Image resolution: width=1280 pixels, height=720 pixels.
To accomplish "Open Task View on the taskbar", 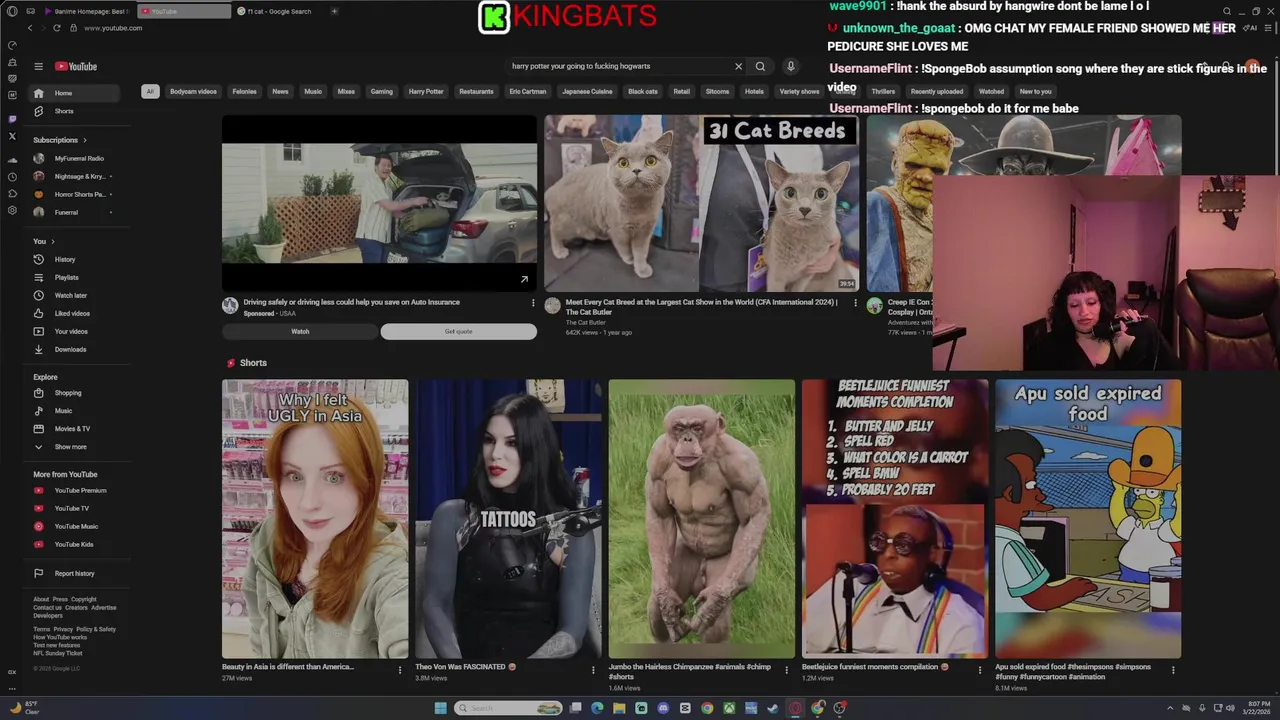I will [576, 708].
